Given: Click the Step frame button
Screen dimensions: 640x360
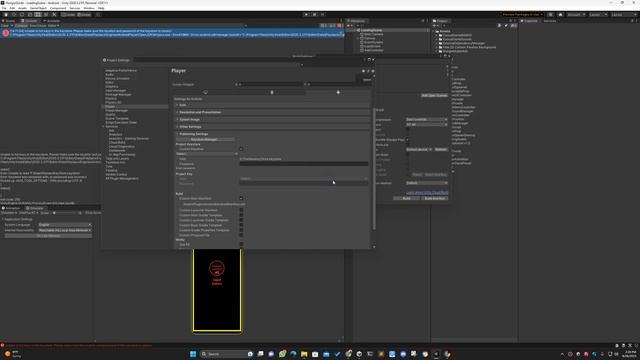Looking at the screenshot, I should coord(322,15).
